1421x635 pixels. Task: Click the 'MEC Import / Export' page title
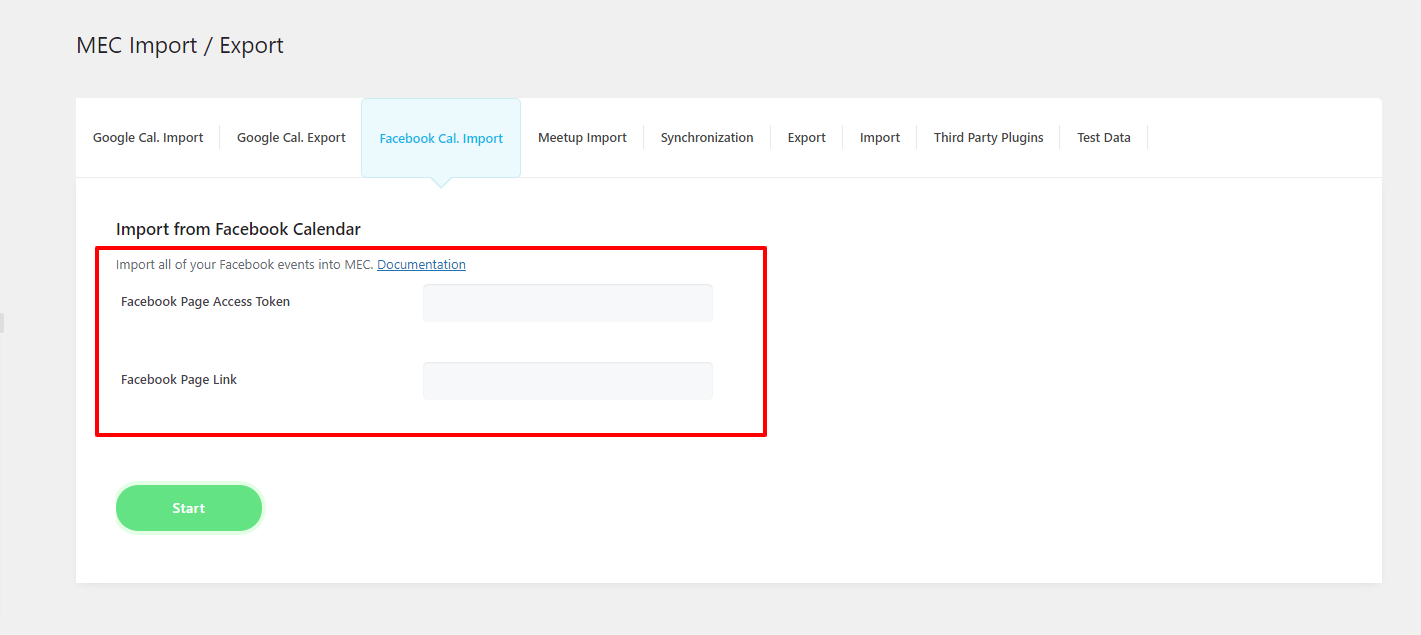click(180, 46)
